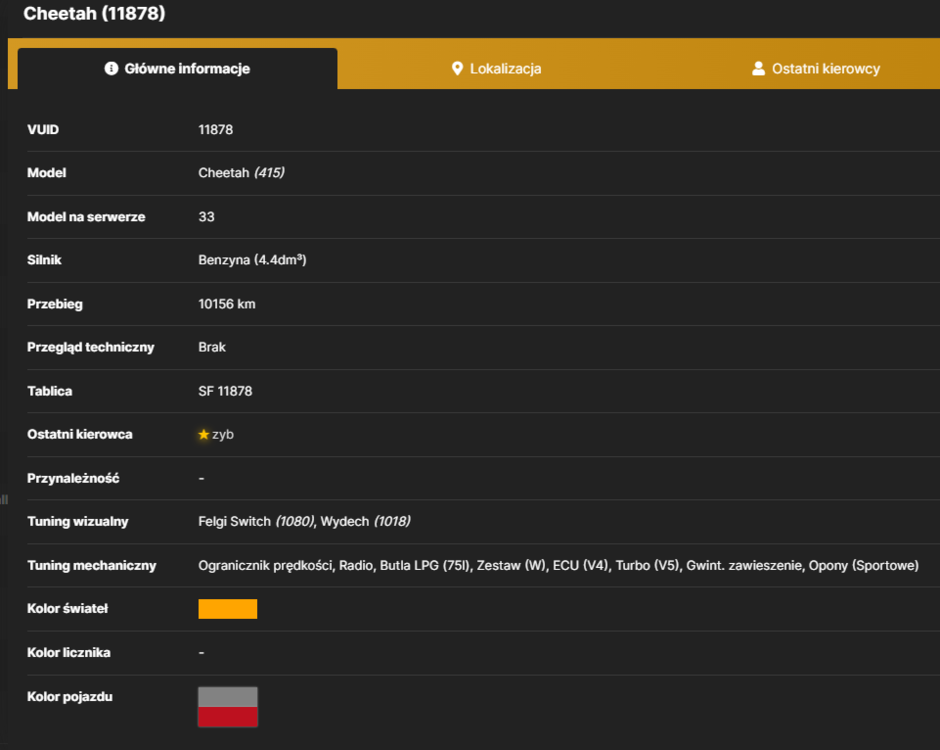The height and width of the screenshot is (750, 940).
Task: Click the Kolor licznika row label
Action: (69, 652)
